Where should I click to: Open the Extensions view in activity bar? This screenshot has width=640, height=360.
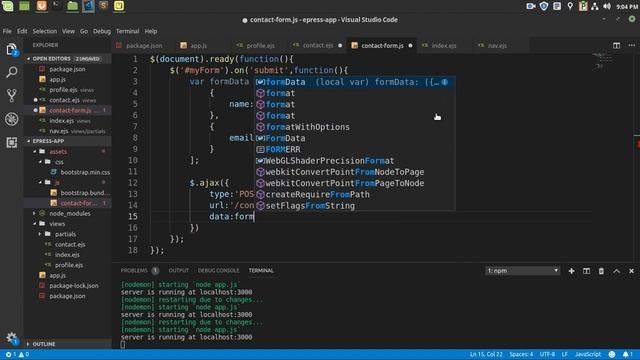11,142
